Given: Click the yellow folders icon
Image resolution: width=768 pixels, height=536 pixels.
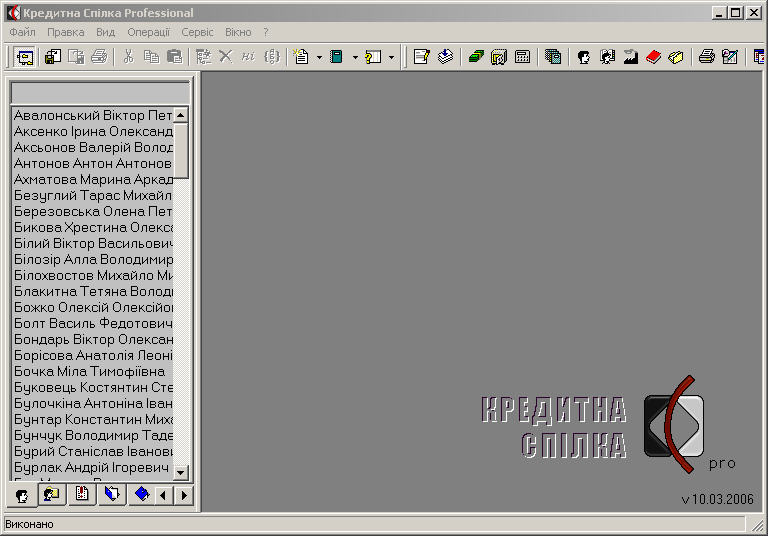Looking at the screenshot, I should [676, 57].
